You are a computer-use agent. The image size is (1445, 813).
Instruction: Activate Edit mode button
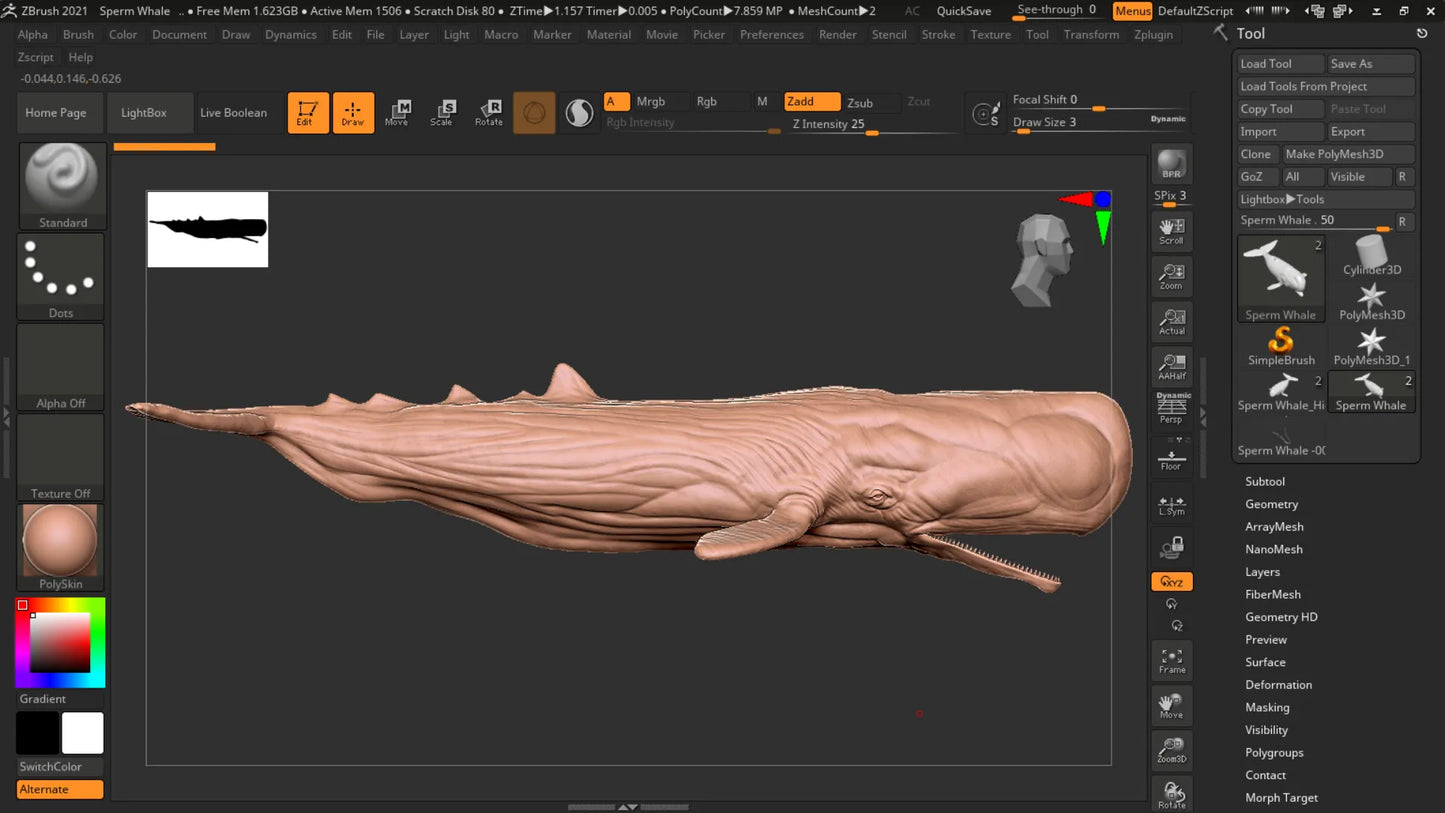coord(308,112)
